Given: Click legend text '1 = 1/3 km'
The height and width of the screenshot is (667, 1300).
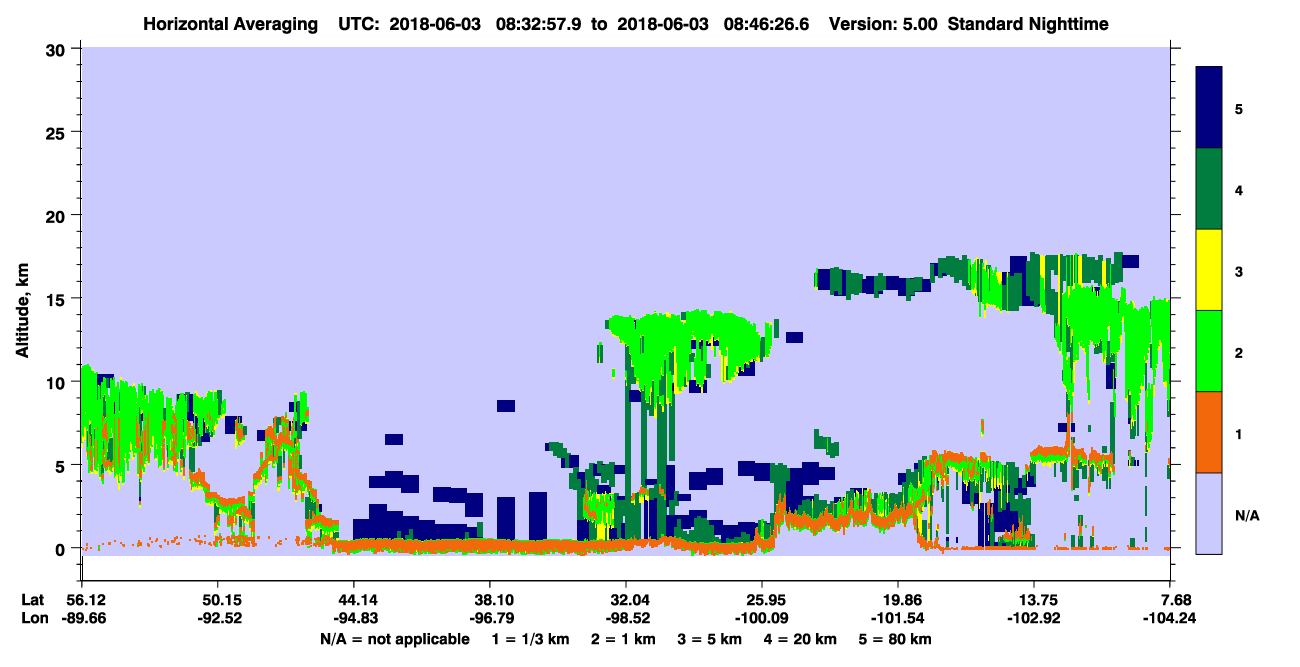Looking at the screenshot, I should coord(531,639).
